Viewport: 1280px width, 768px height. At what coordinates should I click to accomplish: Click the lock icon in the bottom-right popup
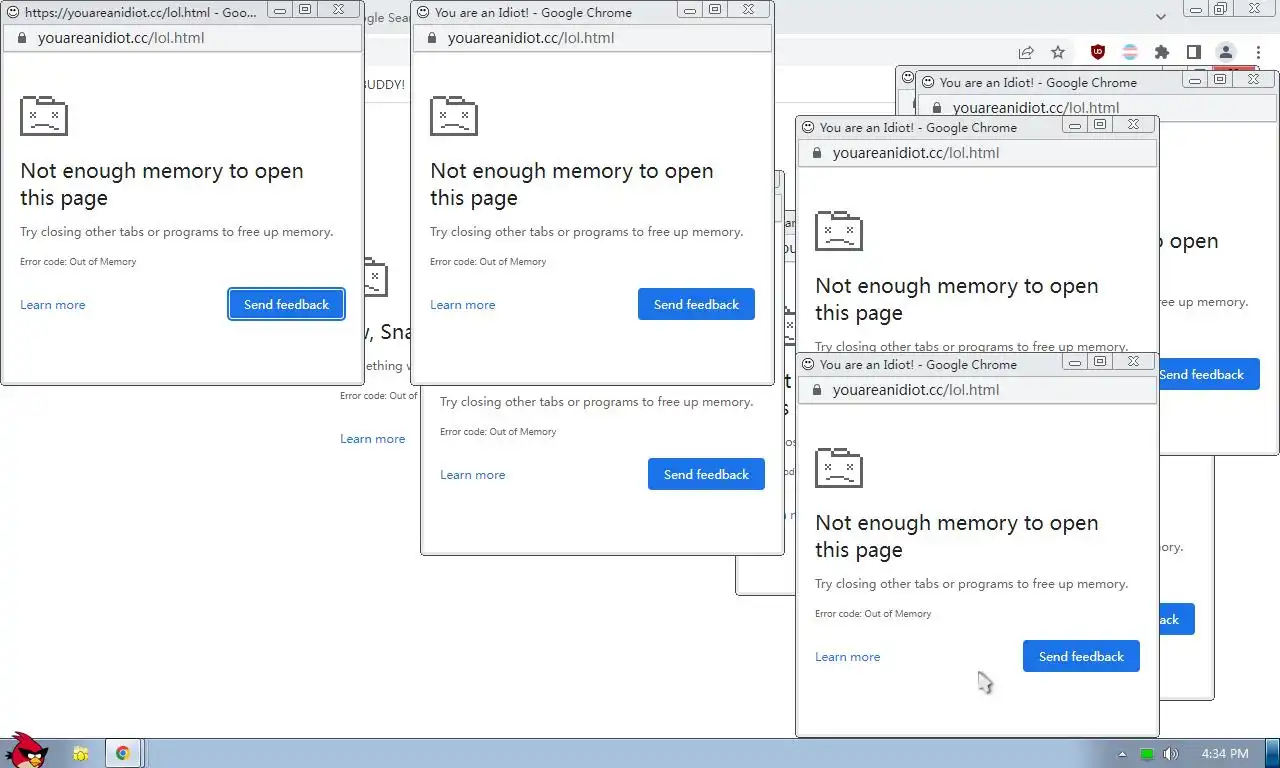pos(817,390)
